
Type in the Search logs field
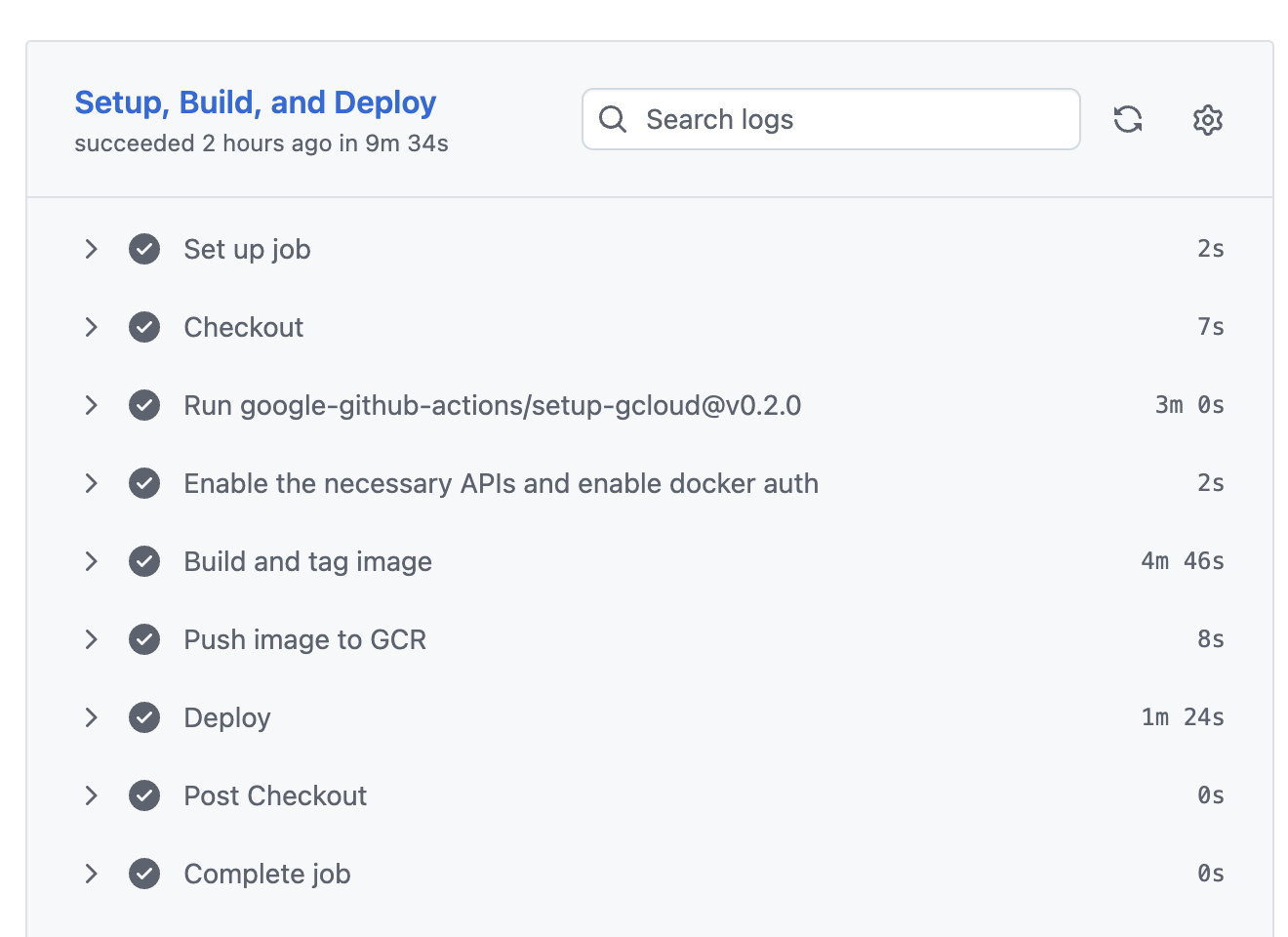849,119
